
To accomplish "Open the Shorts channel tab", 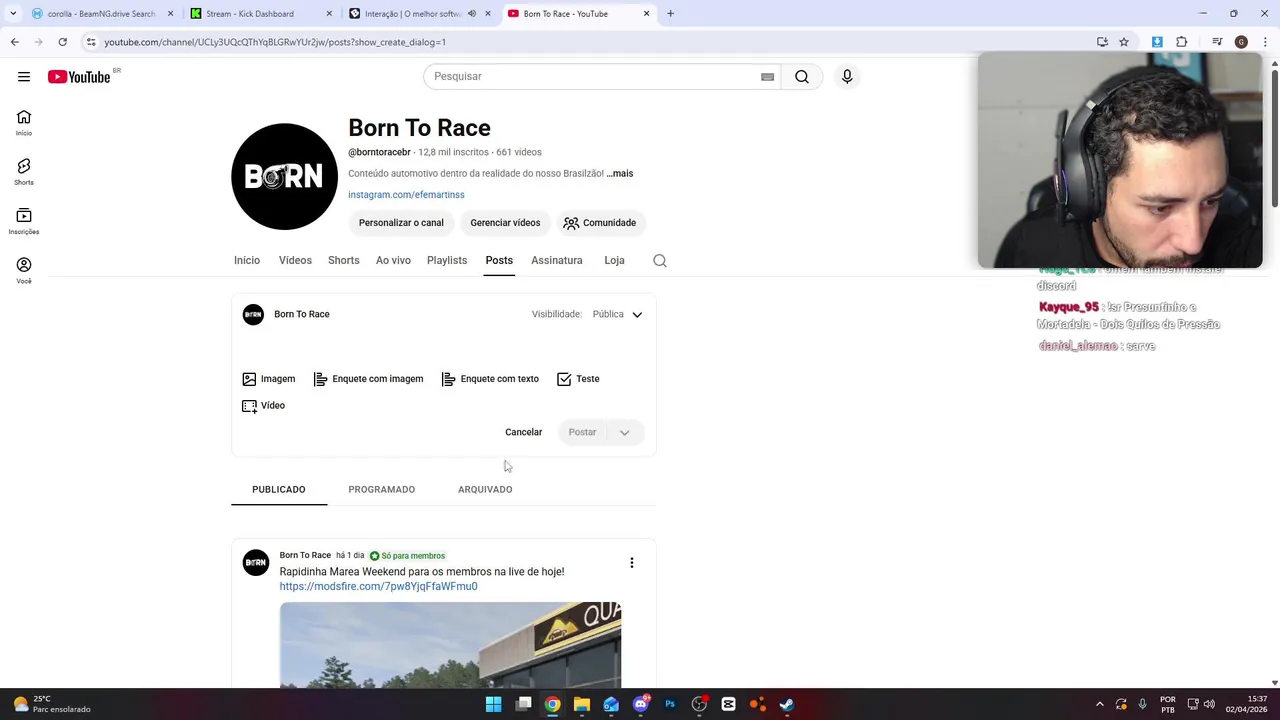I will (x=344, y=261).
